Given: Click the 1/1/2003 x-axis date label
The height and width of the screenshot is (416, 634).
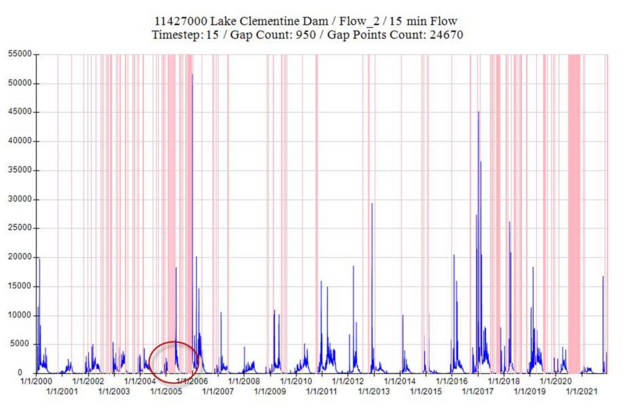Looking at the screenshot, I should [x=114, y=391].
